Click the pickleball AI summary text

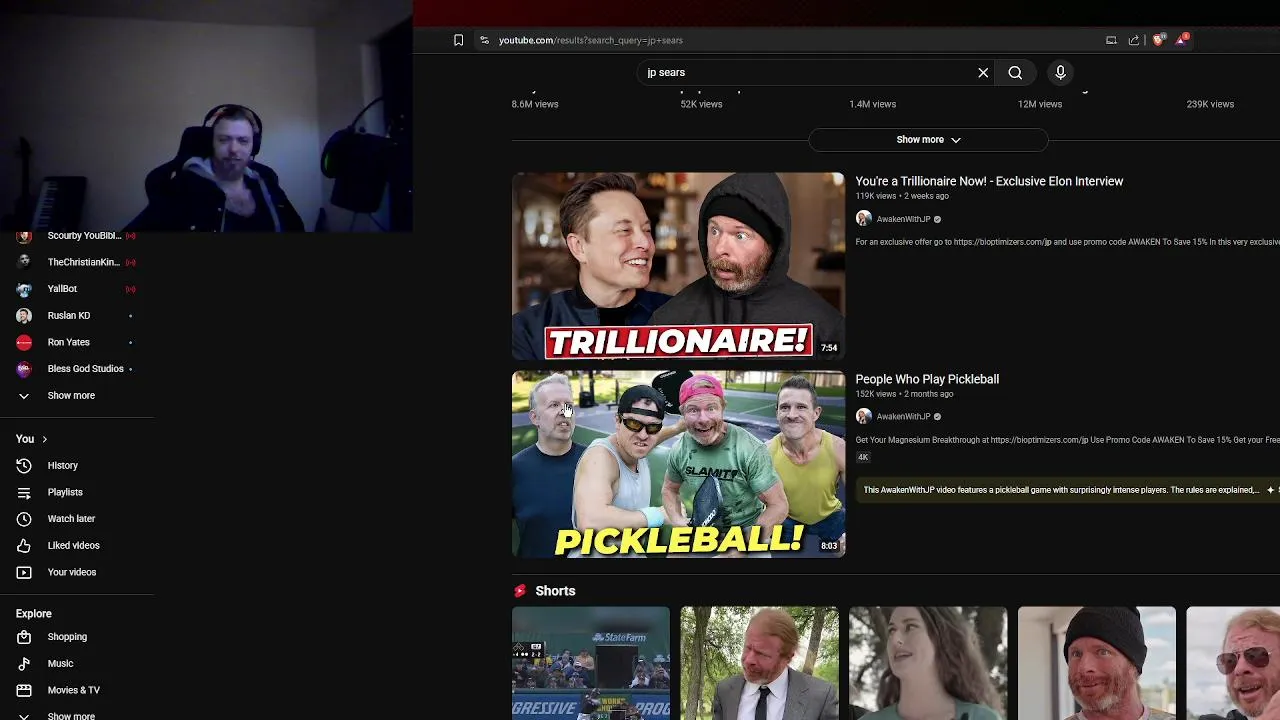point(1060,490)
